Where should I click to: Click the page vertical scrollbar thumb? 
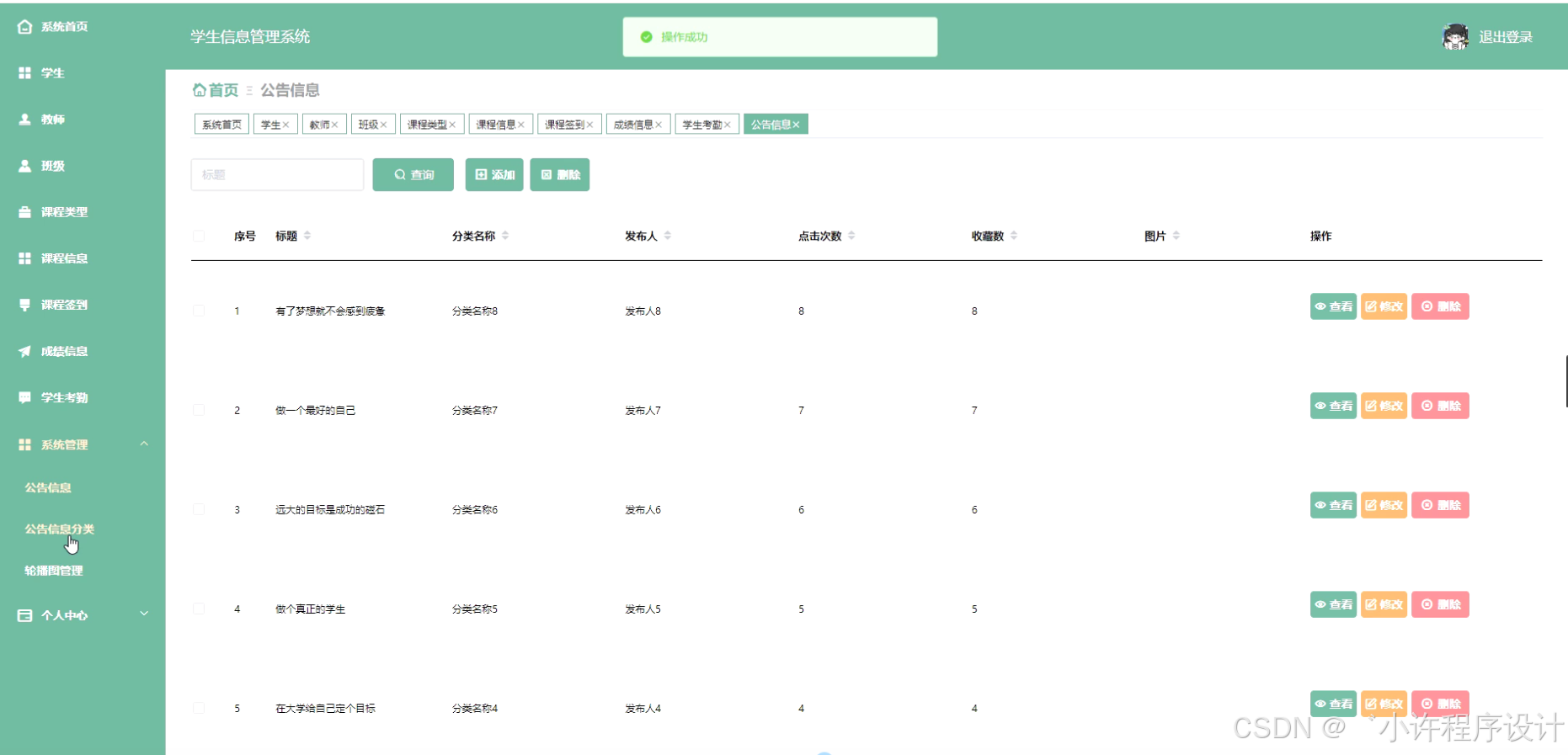pos(1566,381)
